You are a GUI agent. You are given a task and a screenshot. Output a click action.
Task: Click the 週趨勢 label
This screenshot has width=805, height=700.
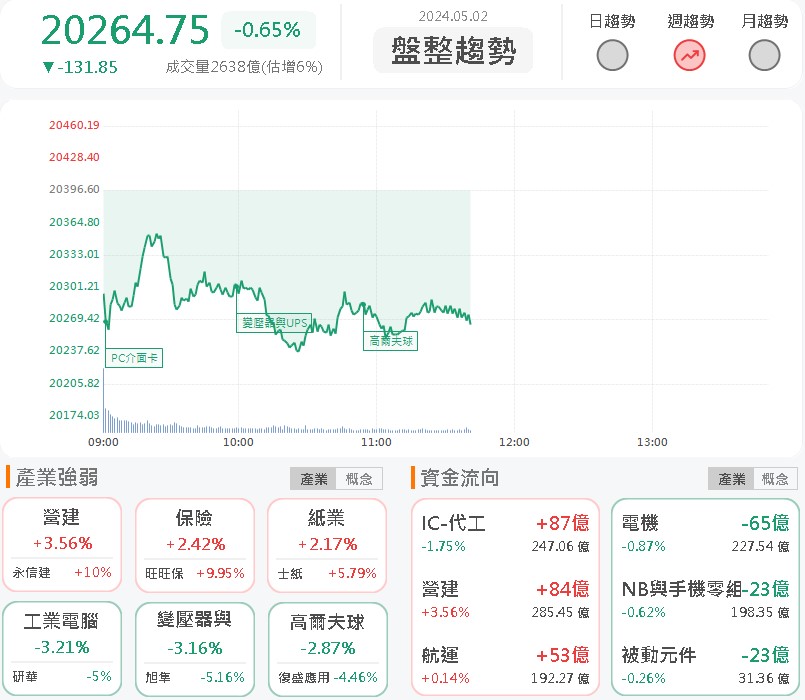[691, 21]
